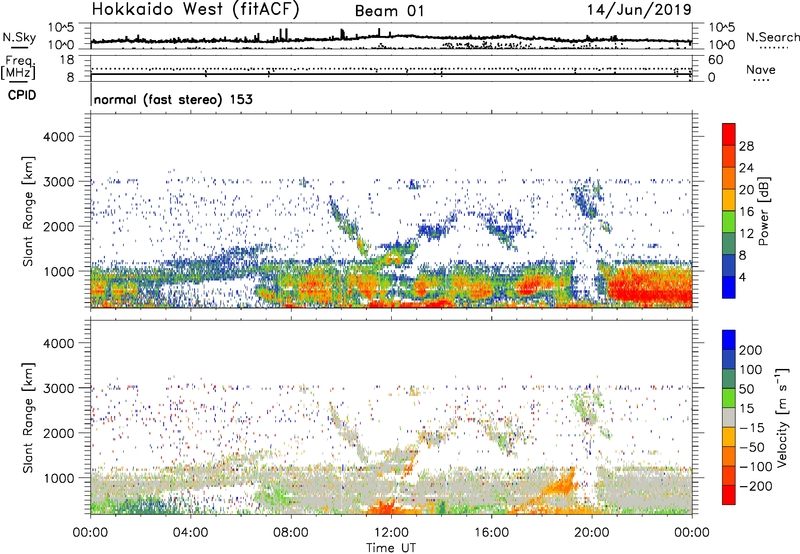Click the '-200' tick on Velocity scale
The image size is (800, 554).
[x=755, y=486]
